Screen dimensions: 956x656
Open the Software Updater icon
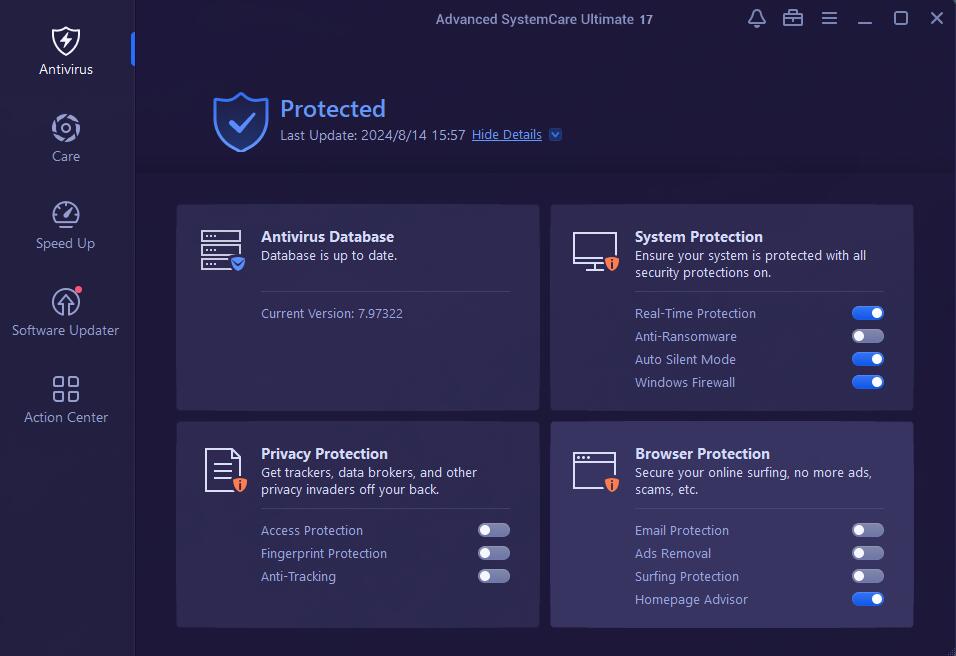pos(66,301)
